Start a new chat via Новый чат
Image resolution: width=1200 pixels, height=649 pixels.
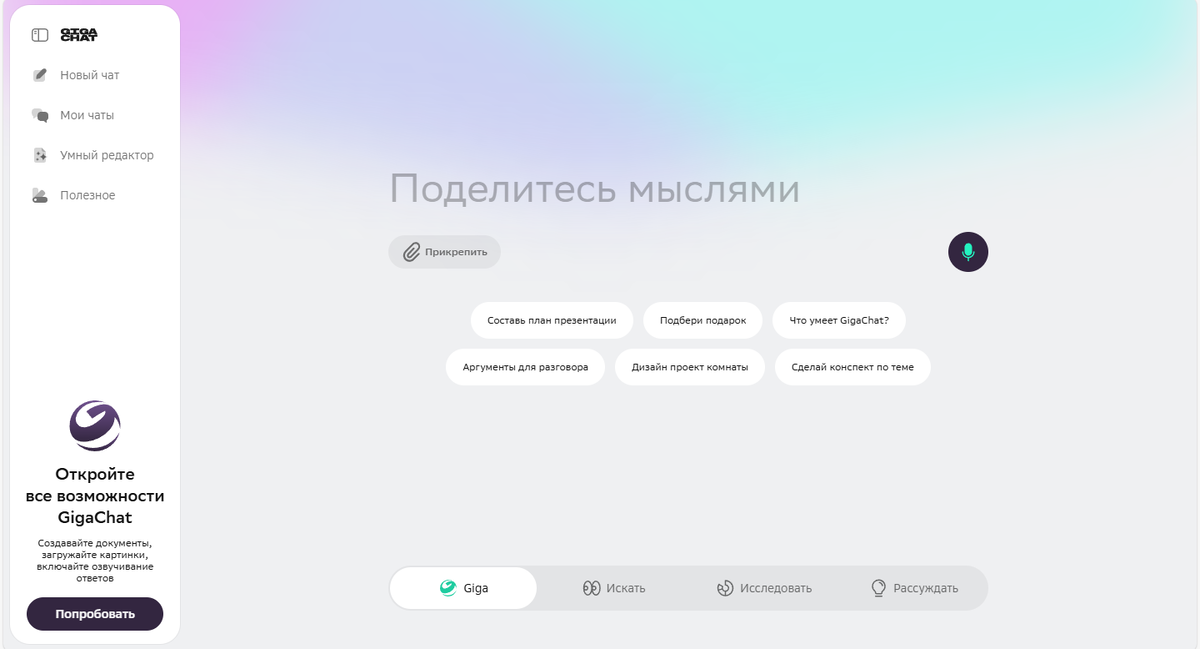point(76,75)
